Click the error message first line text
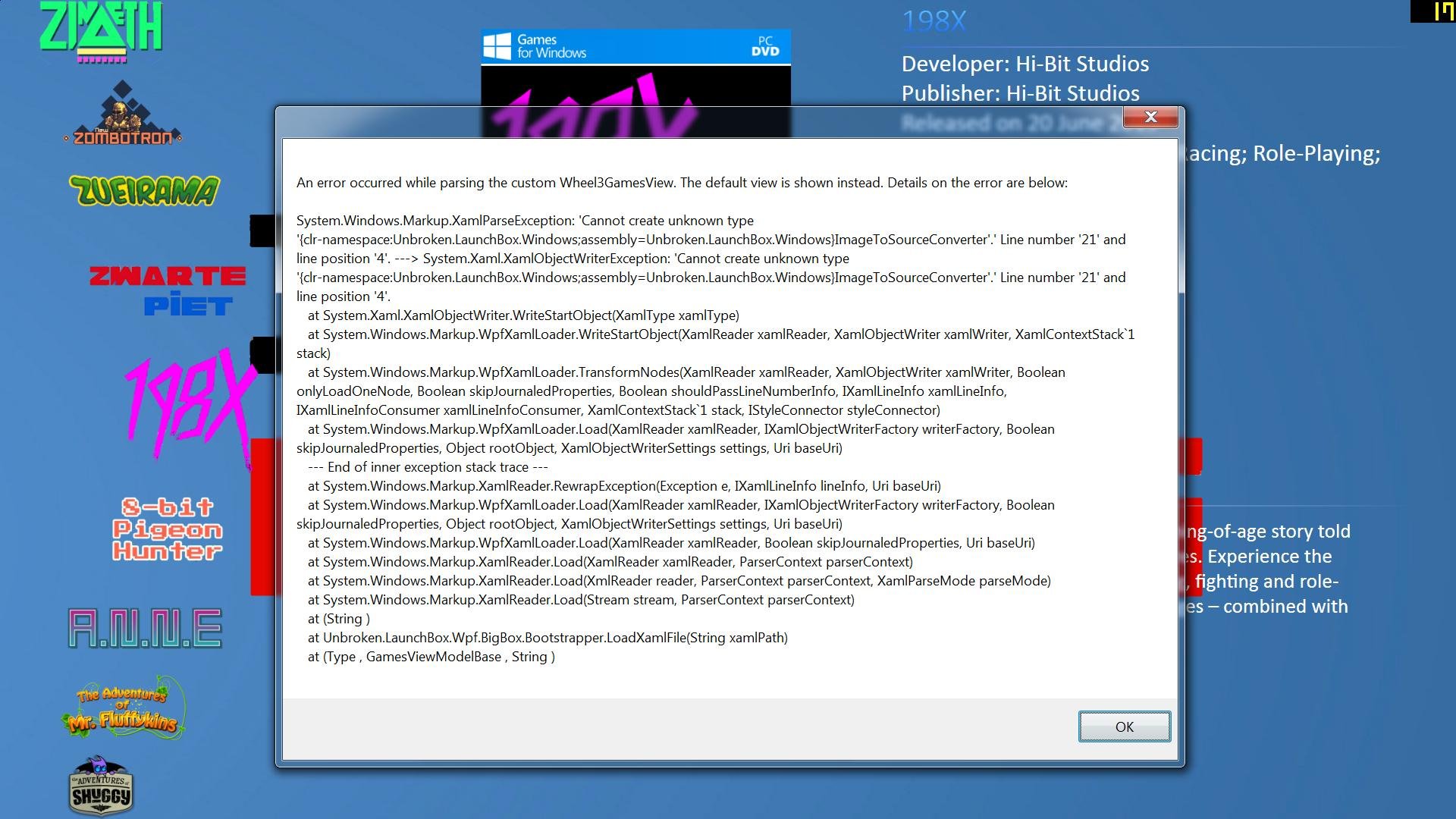 click(681, 183)
